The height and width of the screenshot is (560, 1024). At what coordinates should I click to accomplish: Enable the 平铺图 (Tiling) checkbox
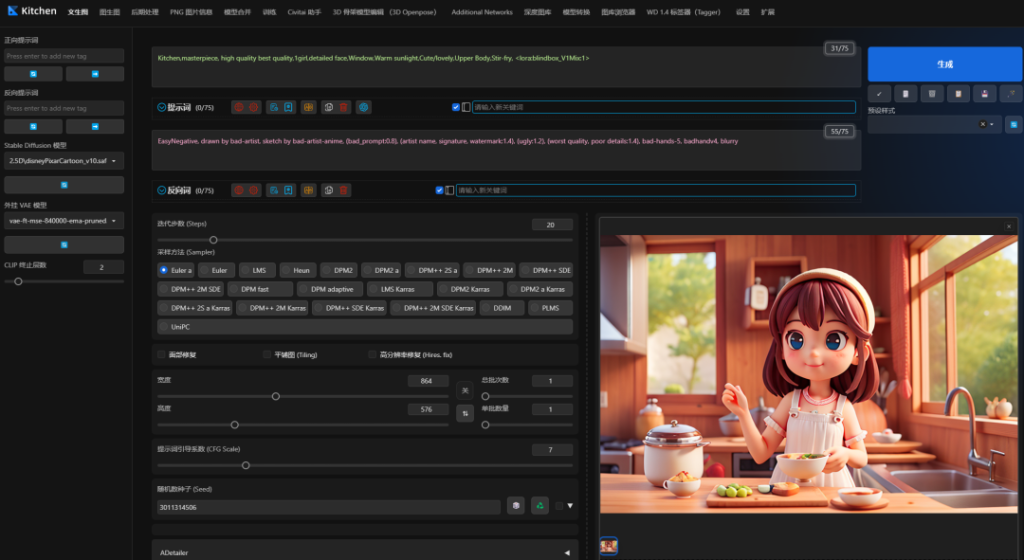(267, 354)
